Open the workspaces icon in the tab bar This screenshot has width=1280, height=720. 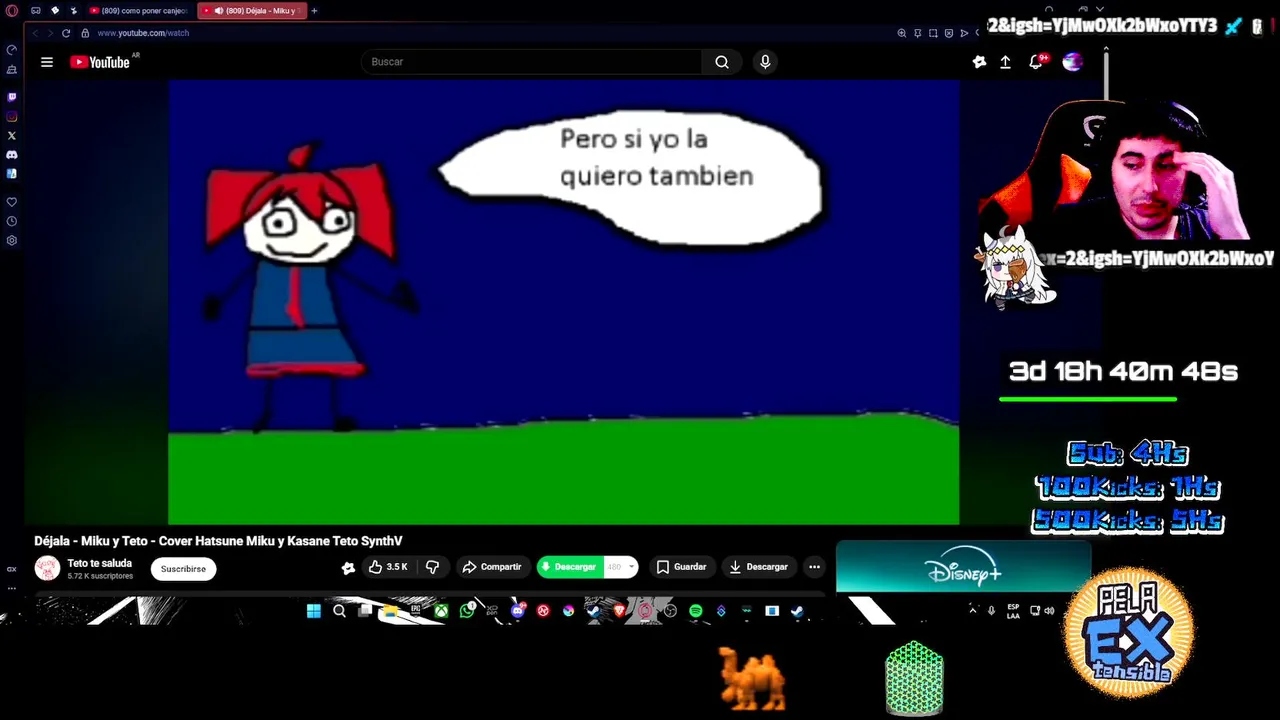(x=36, y=11)
